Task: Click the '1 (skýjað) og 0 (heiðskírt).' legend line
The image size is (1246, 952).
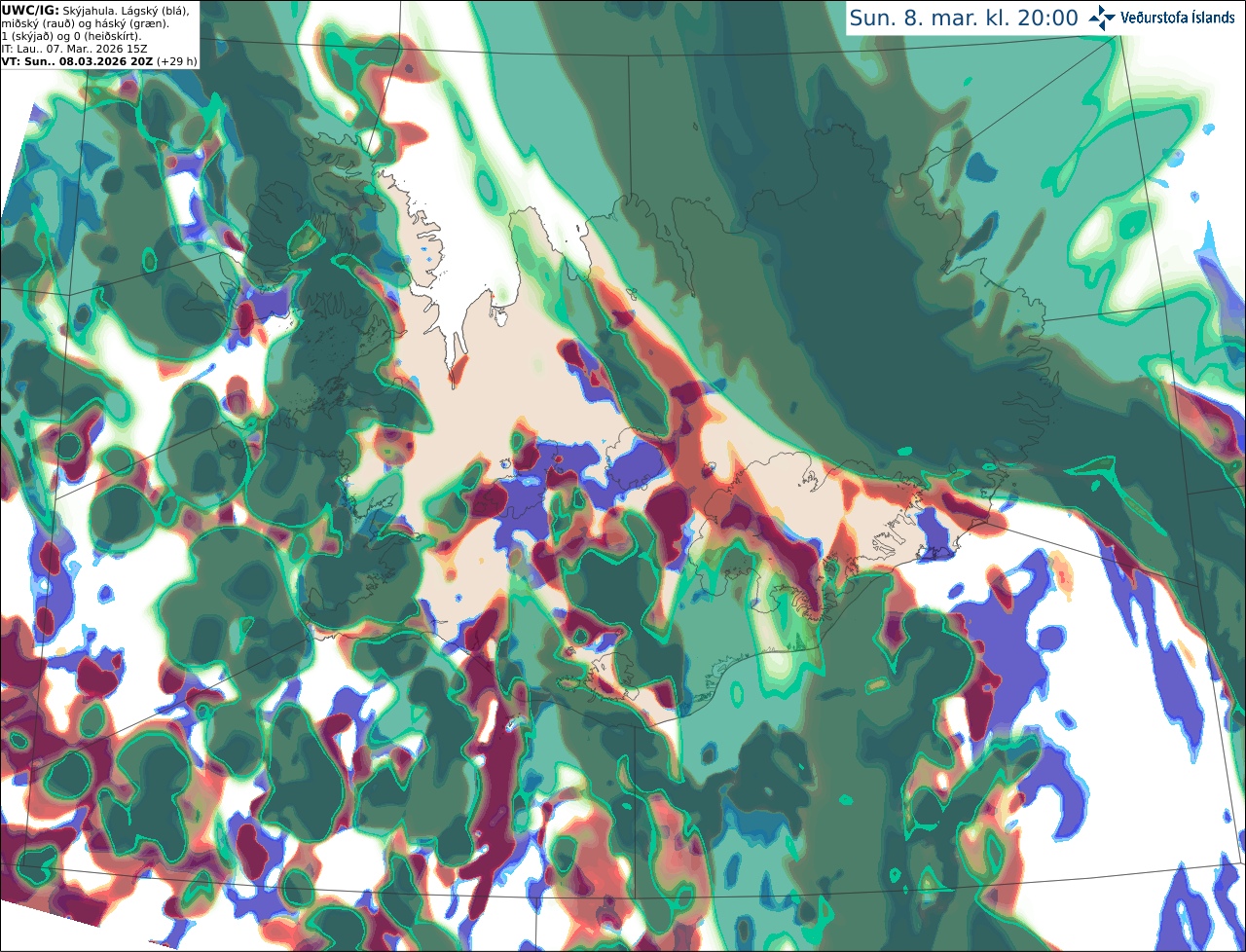Action: coord(71,36)
